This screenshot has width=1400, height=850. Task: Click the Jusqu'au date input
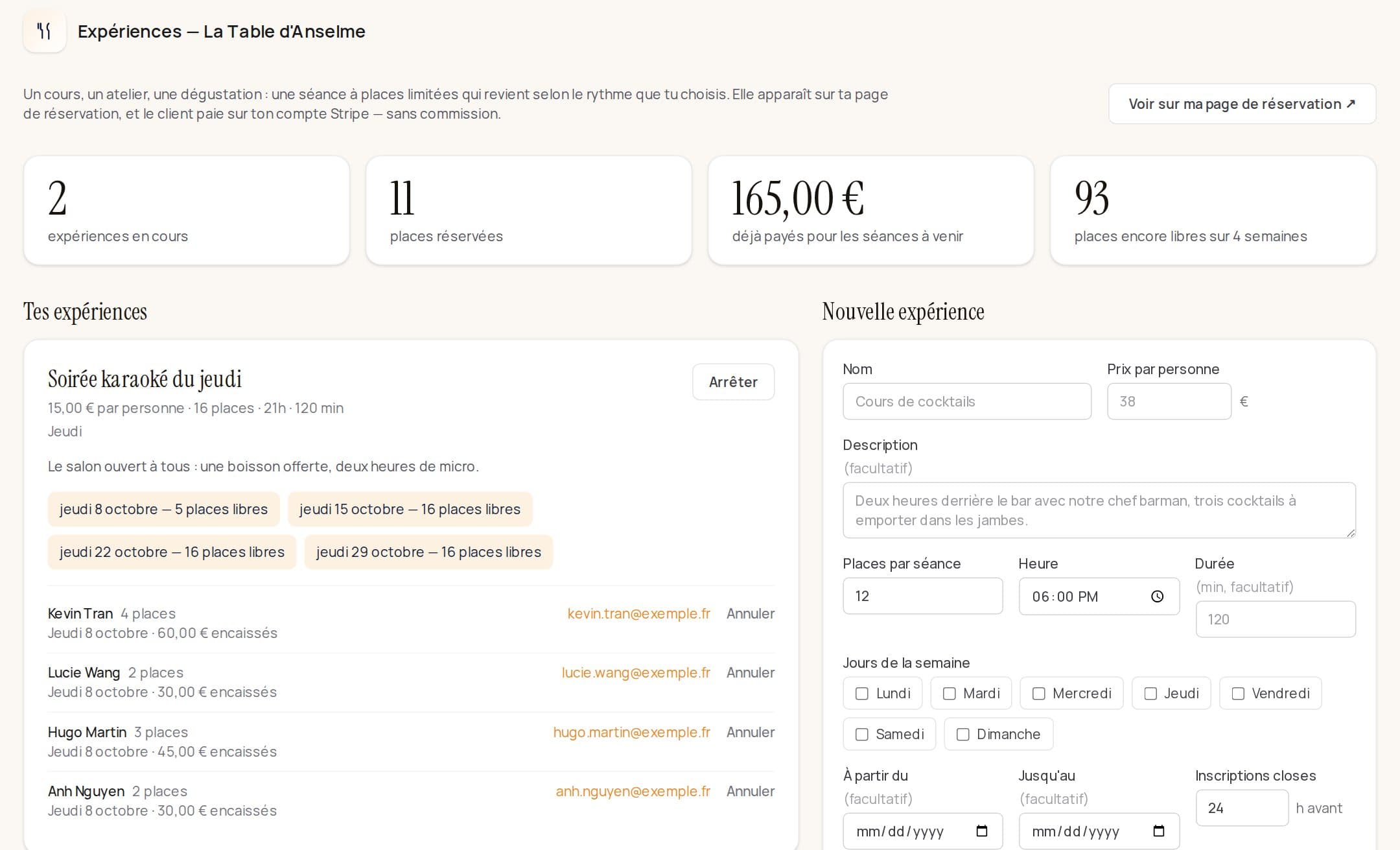(x=1099, y=831)
